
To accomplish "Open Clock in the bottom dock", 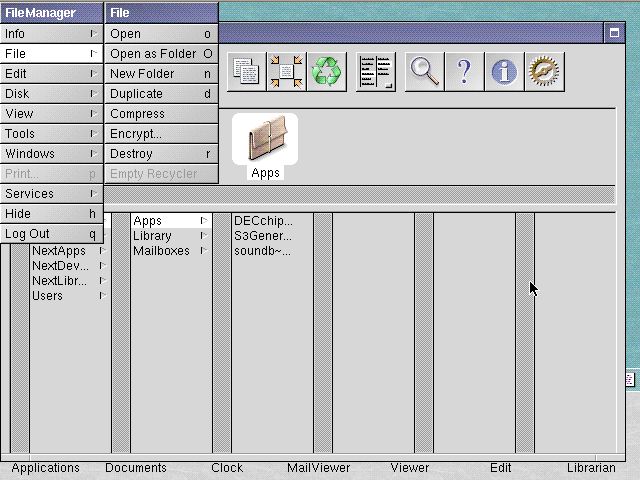I will tap(227, 468).
